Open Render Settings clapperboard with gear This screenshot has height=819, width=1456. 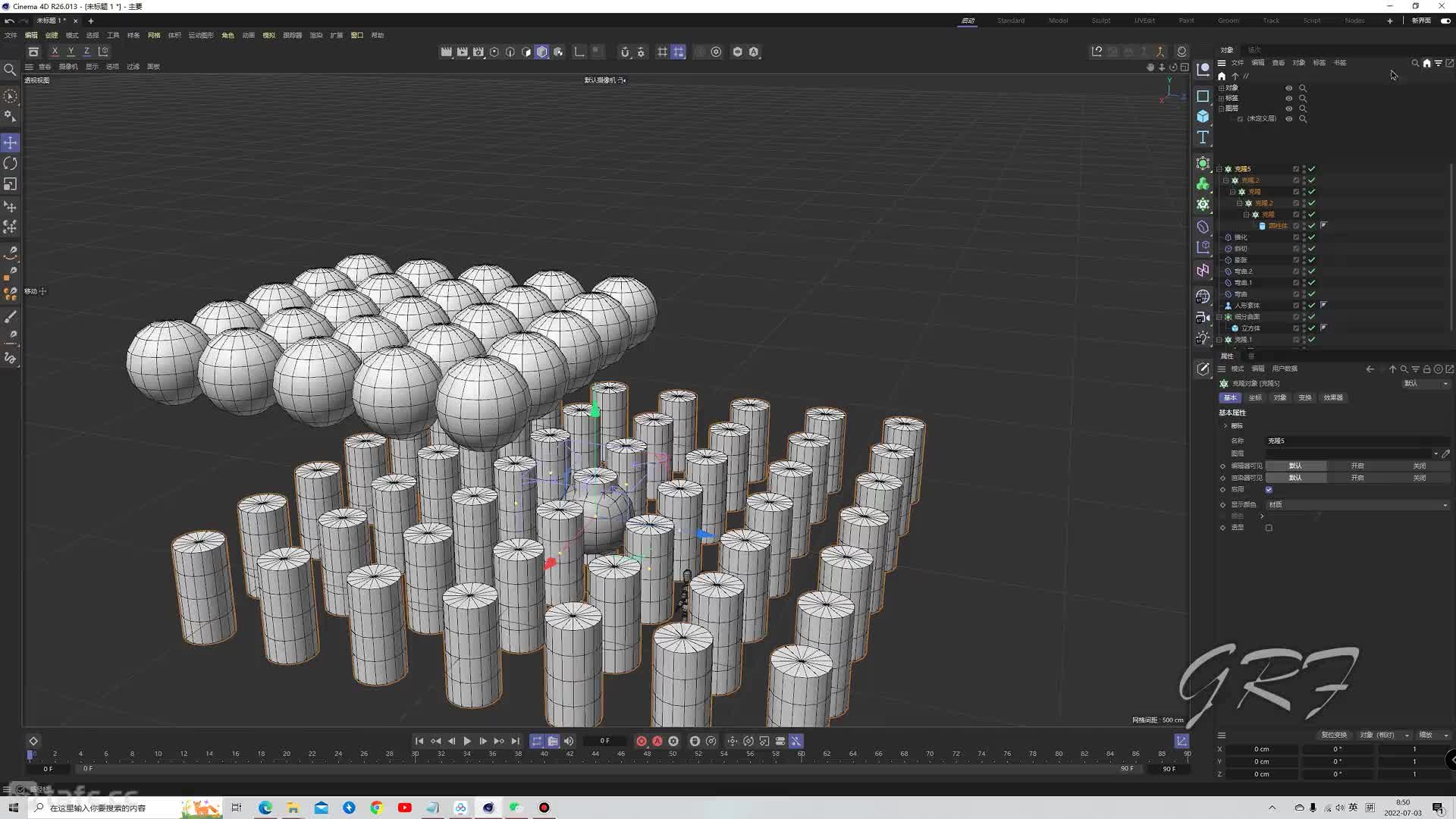click(478, 52)
